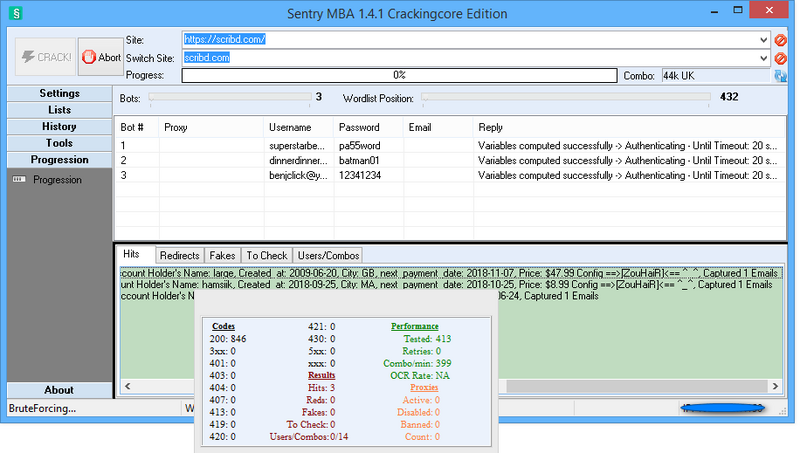Switch to the Redirects tab
This screenshot has height=453, width=800.
coord(180,256)
